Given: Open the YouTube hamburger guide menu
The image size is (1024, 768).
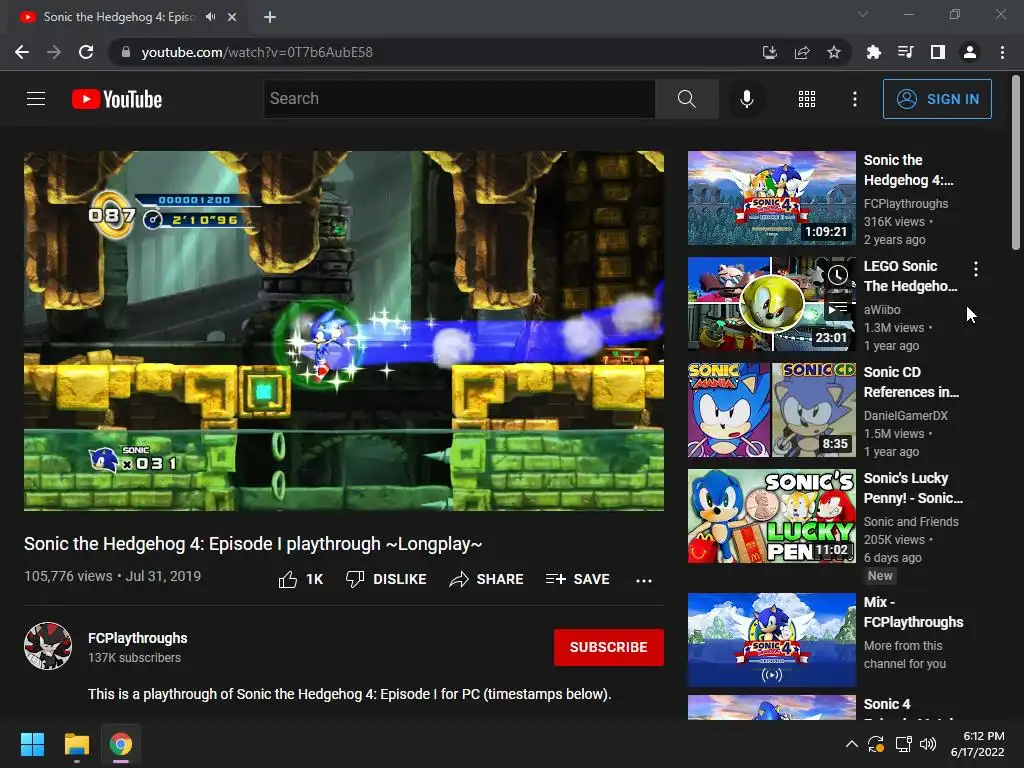Looking at the screenshot, I should 36,99.
